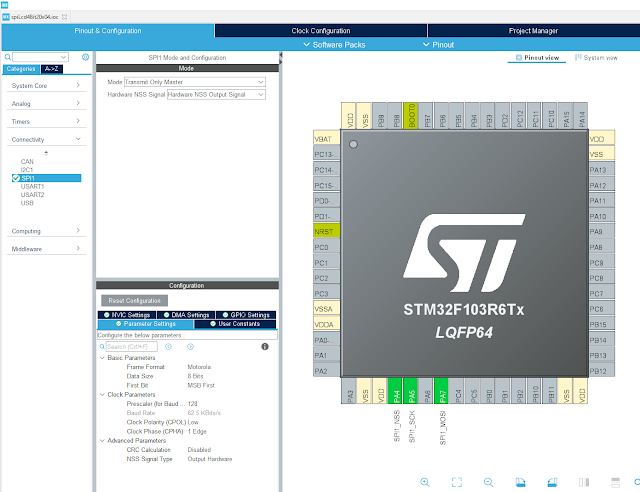Image resolution: width=640 pixels, height=492 pixels.
Task: Open GPIO Settings tab
Action: [246, 315]
